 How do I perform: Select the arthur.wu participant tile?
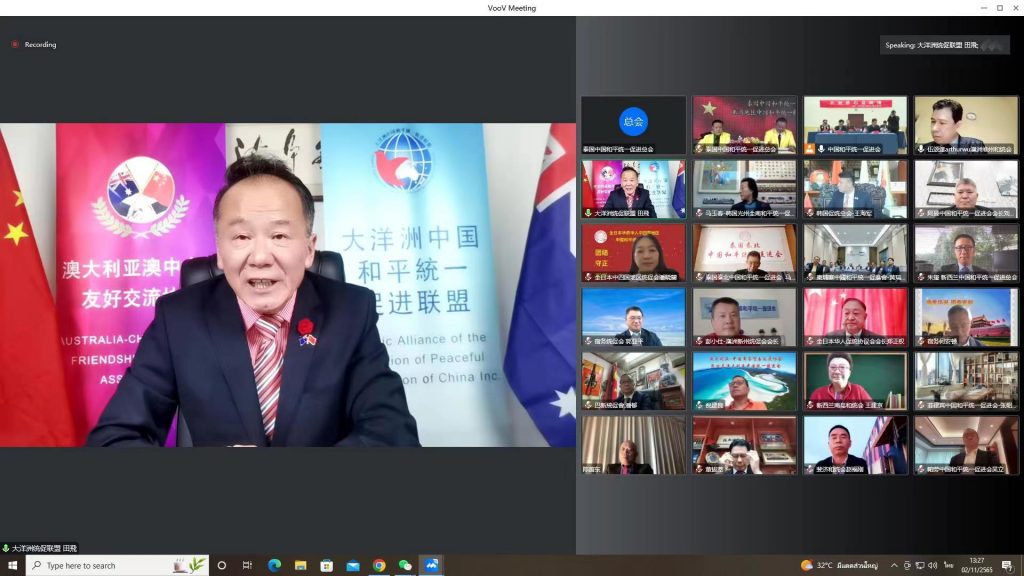pyautogui.click(x=967, y=125)
